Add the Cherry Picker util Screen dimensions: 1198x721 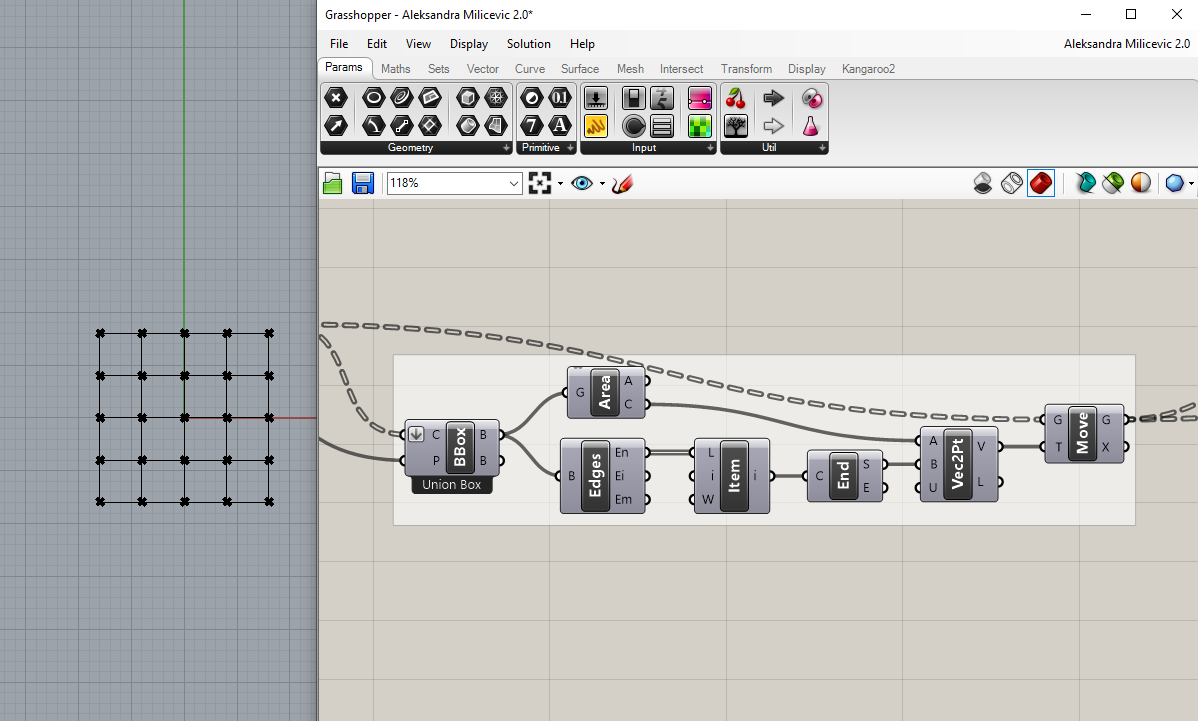point(736,98)
